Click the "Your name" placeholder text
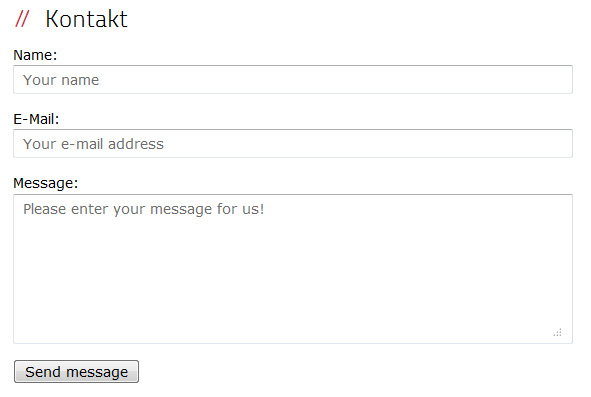591x397 pixels. 61,80
